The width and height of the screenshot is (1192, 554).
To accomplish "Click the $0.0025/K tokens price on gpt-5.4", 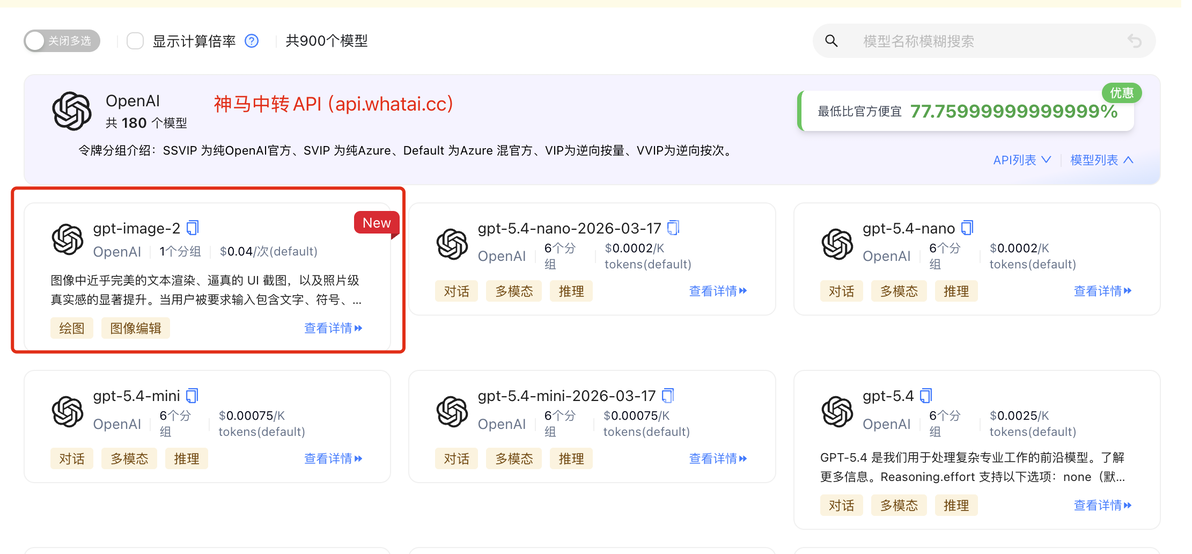I will (1032, 424).
